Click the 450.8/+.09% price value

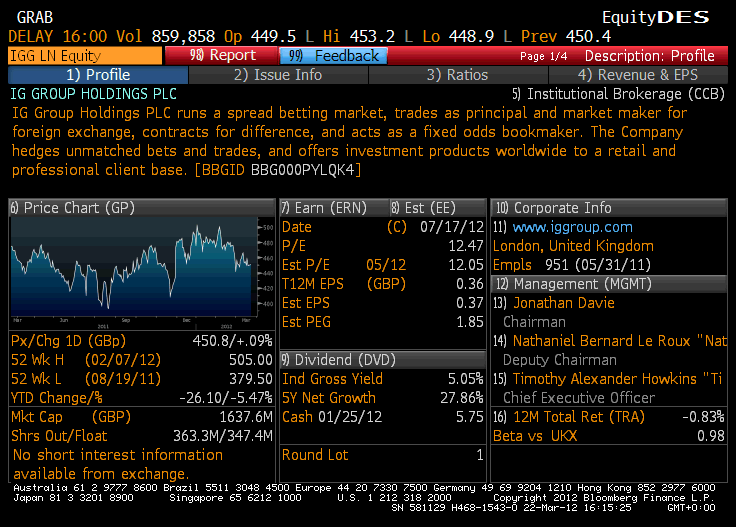(232, 341)
